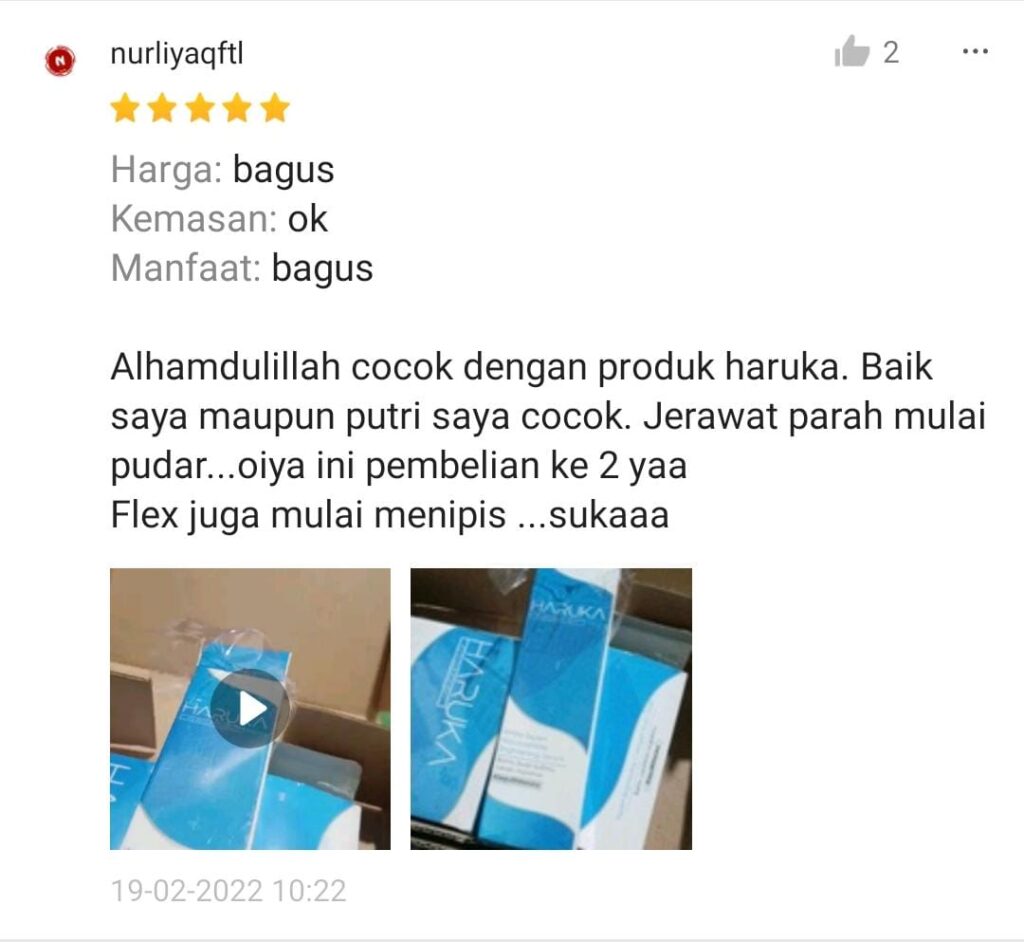Viewport: 1024px width, 942px height.
Task: Select the fourth rating star
Action: tap(238, 108)
